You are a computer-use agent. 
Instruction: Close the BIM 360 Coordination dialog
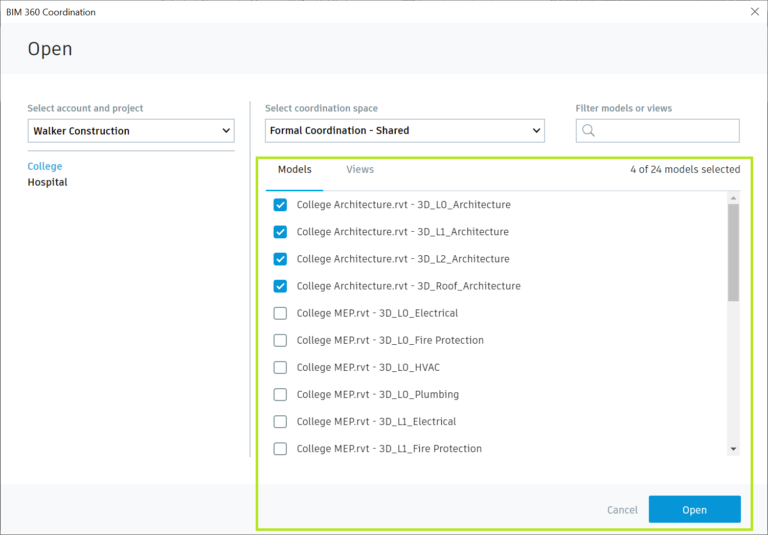(755, 12)
